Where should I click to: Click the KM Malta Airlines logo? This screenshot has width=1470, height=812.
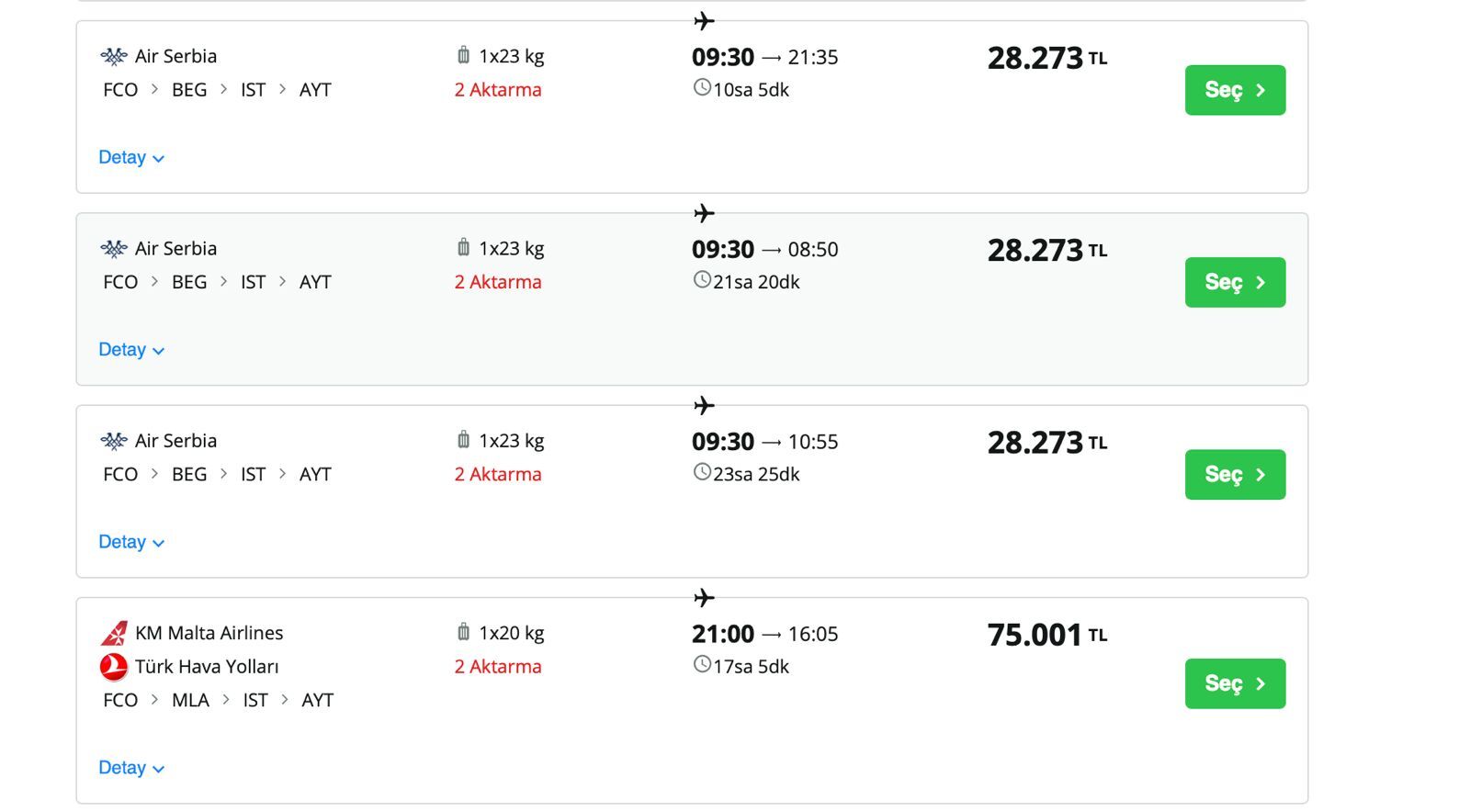113,632
